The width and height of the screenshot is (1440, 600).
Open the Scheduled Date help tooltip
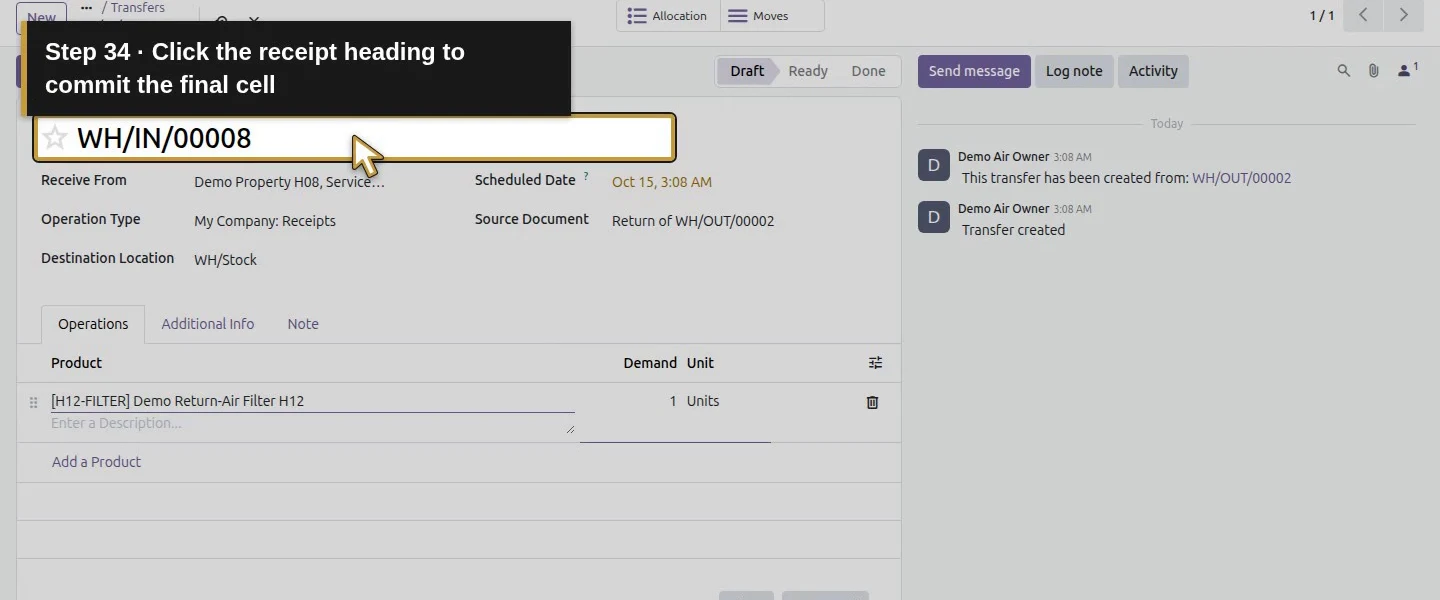[586, 177]
